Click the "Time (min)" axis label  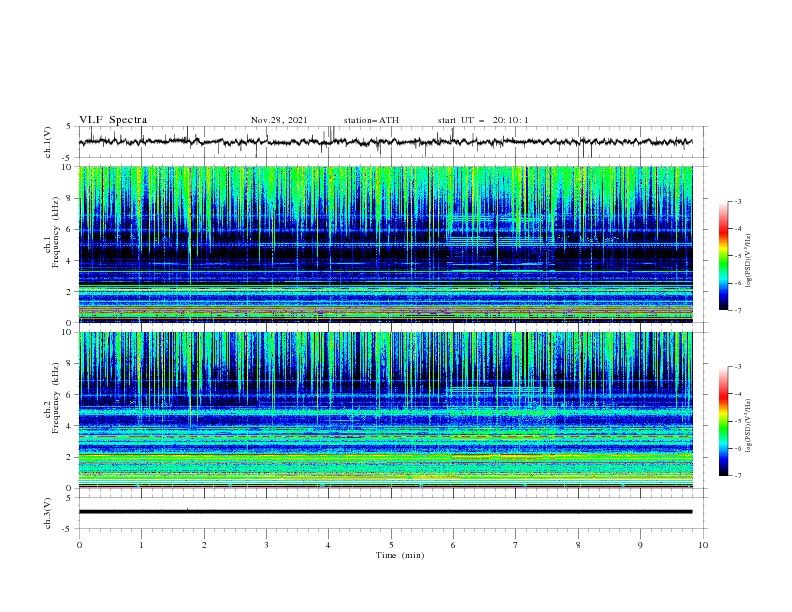[400, 555]
